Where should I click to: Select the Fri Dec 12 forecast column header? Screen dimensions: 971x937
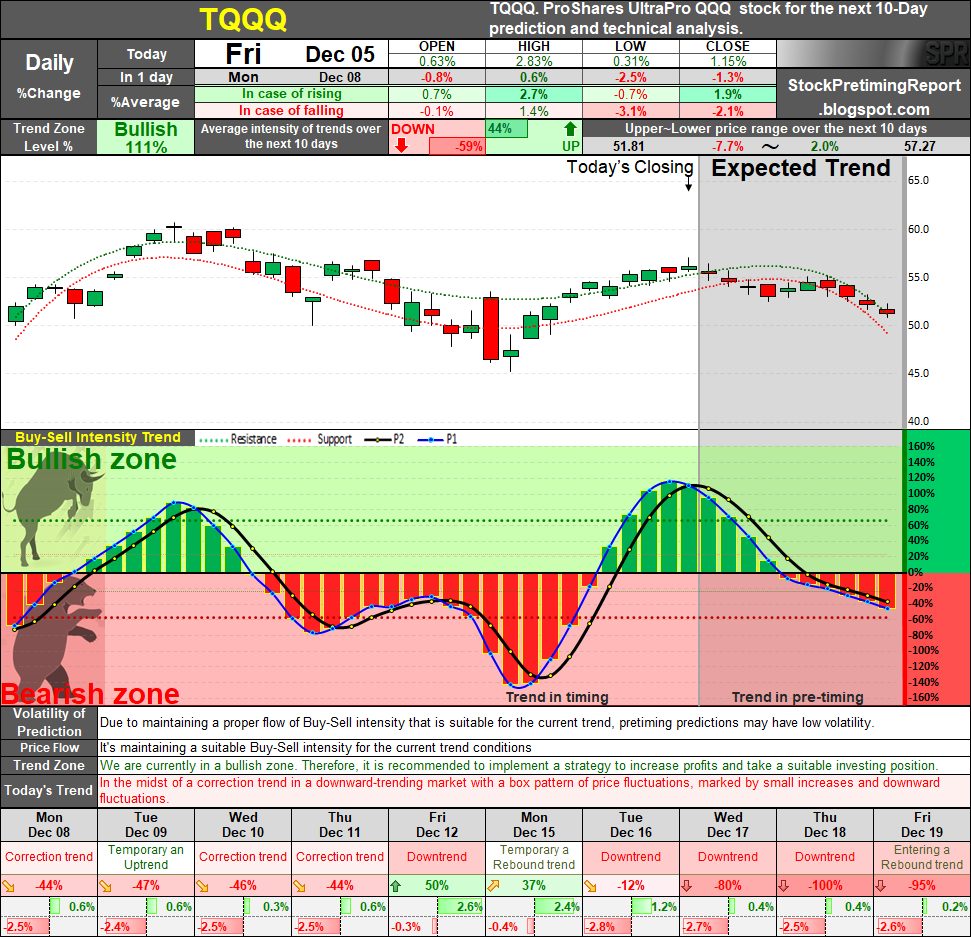click(437, 825)
